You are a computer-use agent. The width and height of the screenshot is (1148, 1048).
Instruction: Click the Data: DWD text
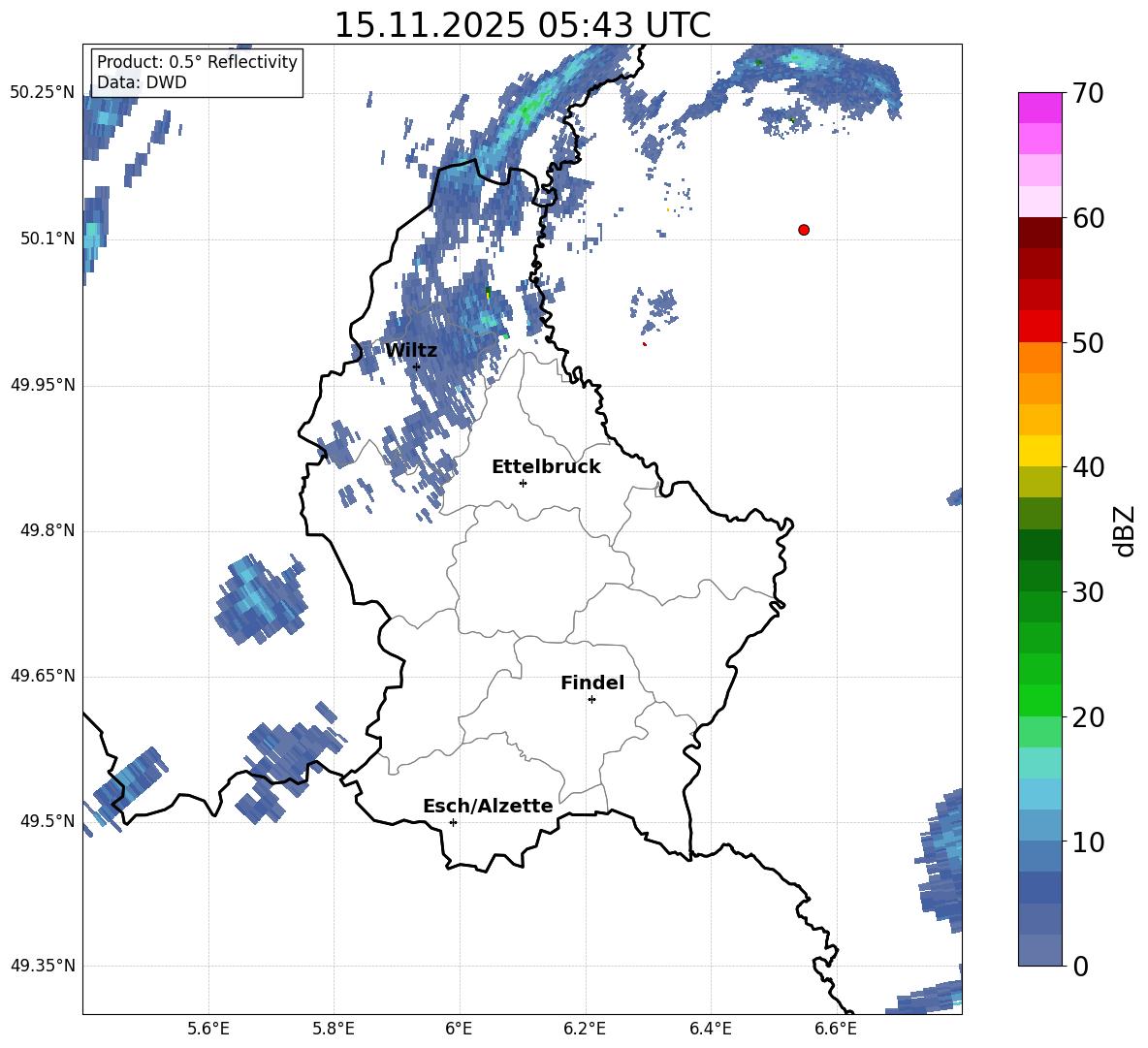coord(142,82)
